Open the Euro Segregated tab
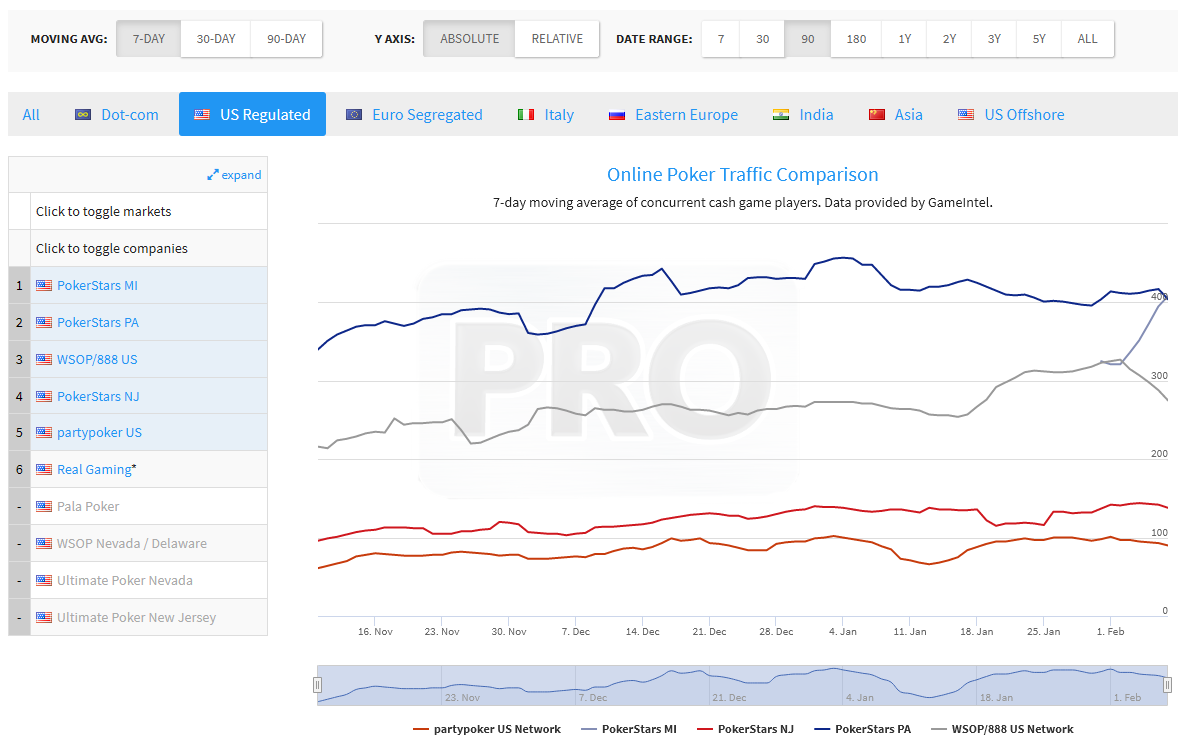The height and width of the screenshot is (746, 1188). pyautogui.click(x=414, y=114)
